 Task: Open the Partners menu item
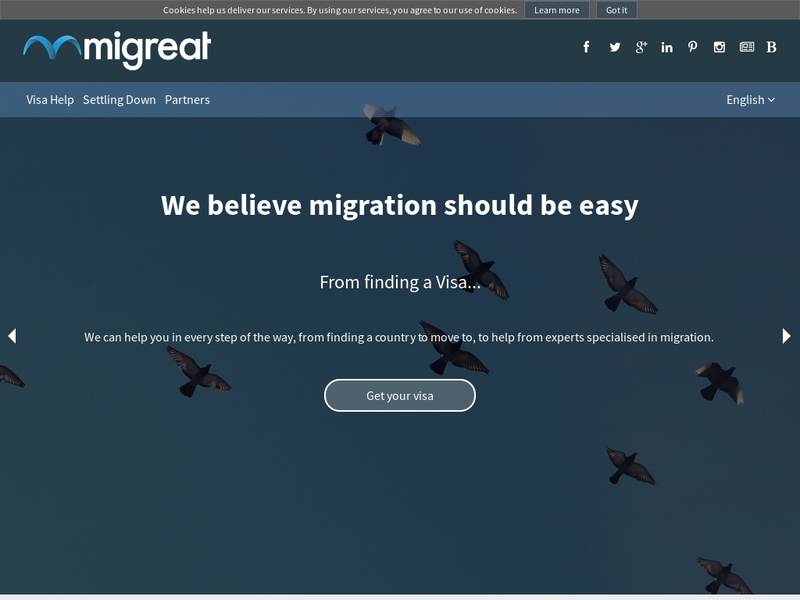[187, 99]
